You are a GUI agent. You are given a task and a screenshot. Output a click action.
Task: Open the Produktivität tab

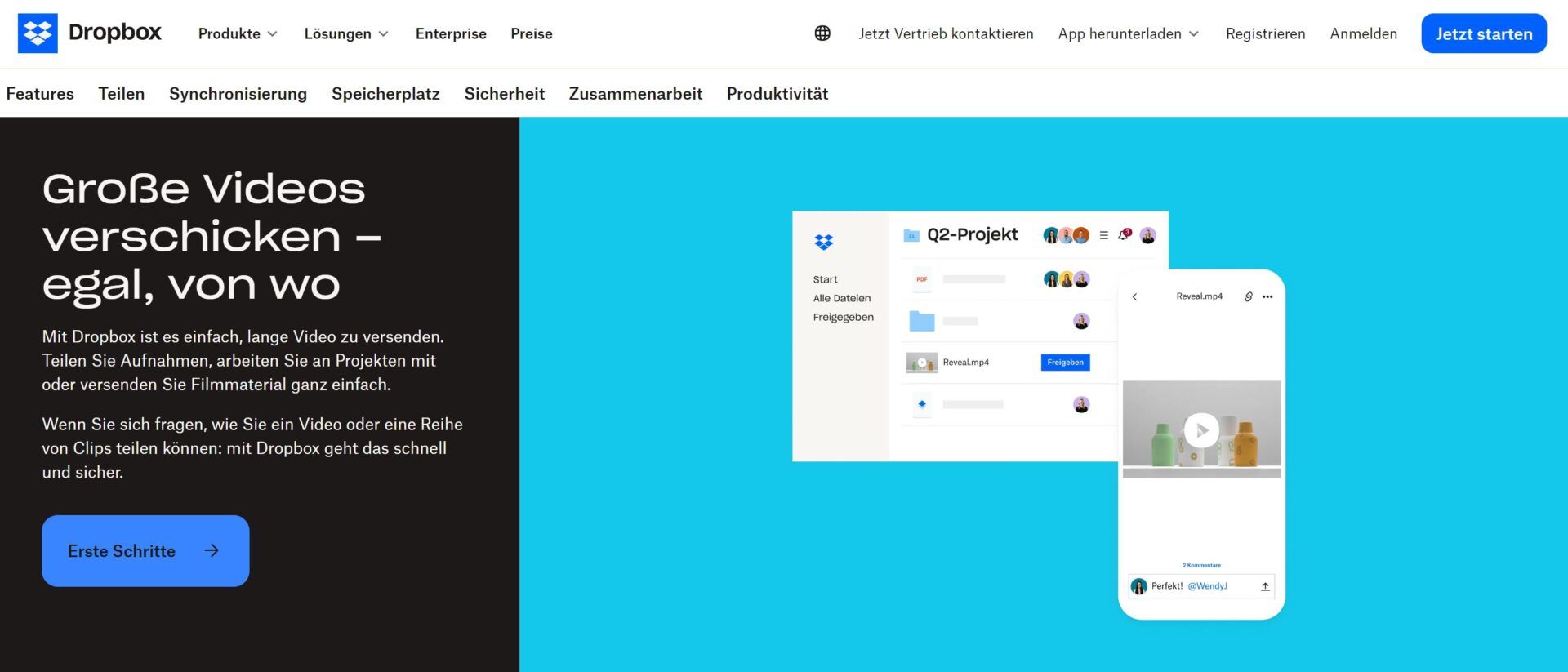point(777,94)
